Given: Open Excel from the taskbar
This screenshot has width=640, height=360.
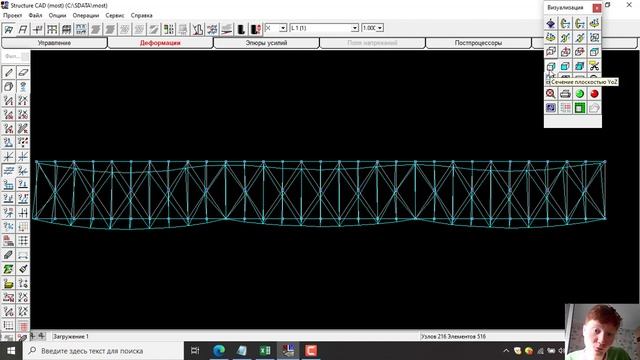Looking at the screenshot, I should pos(265,351).
